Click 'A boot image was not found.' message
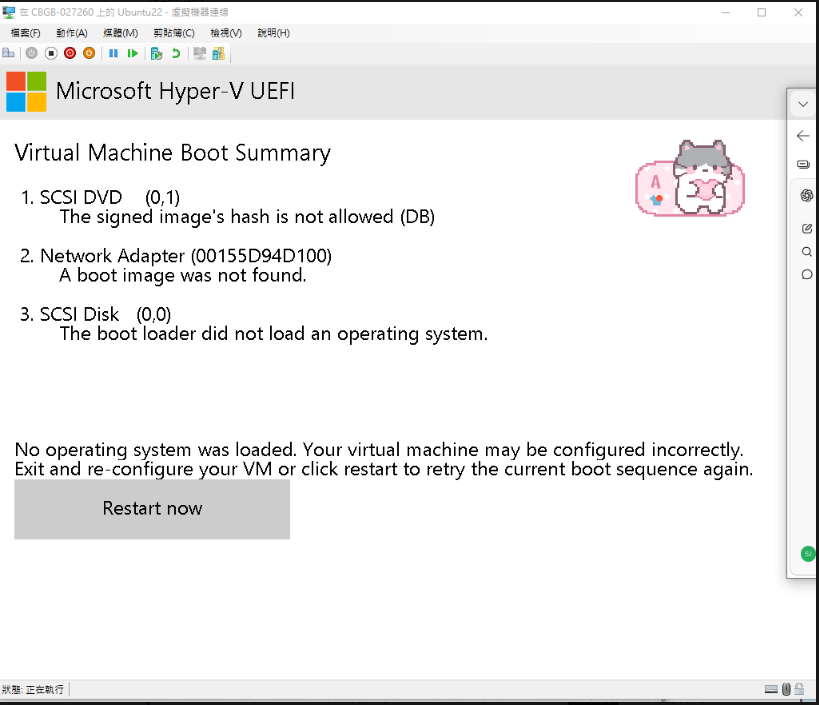819x705 pixels. (x=183, y=275)
